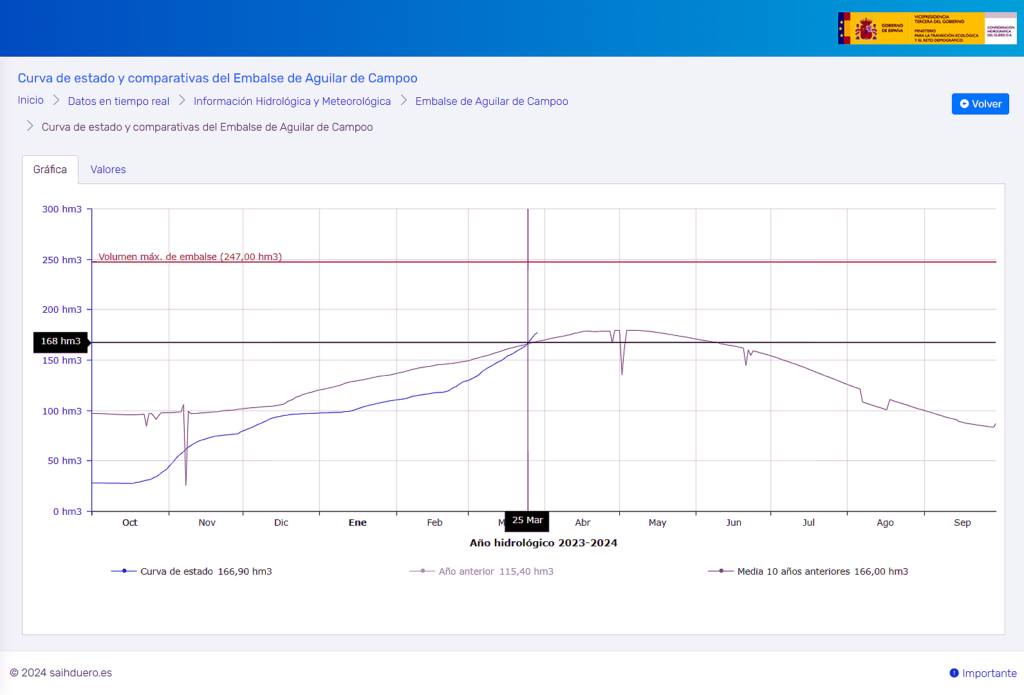1024x695 pixels.
Task: Click the 25 Mar date marker on chart
Action: coord(527,521)
